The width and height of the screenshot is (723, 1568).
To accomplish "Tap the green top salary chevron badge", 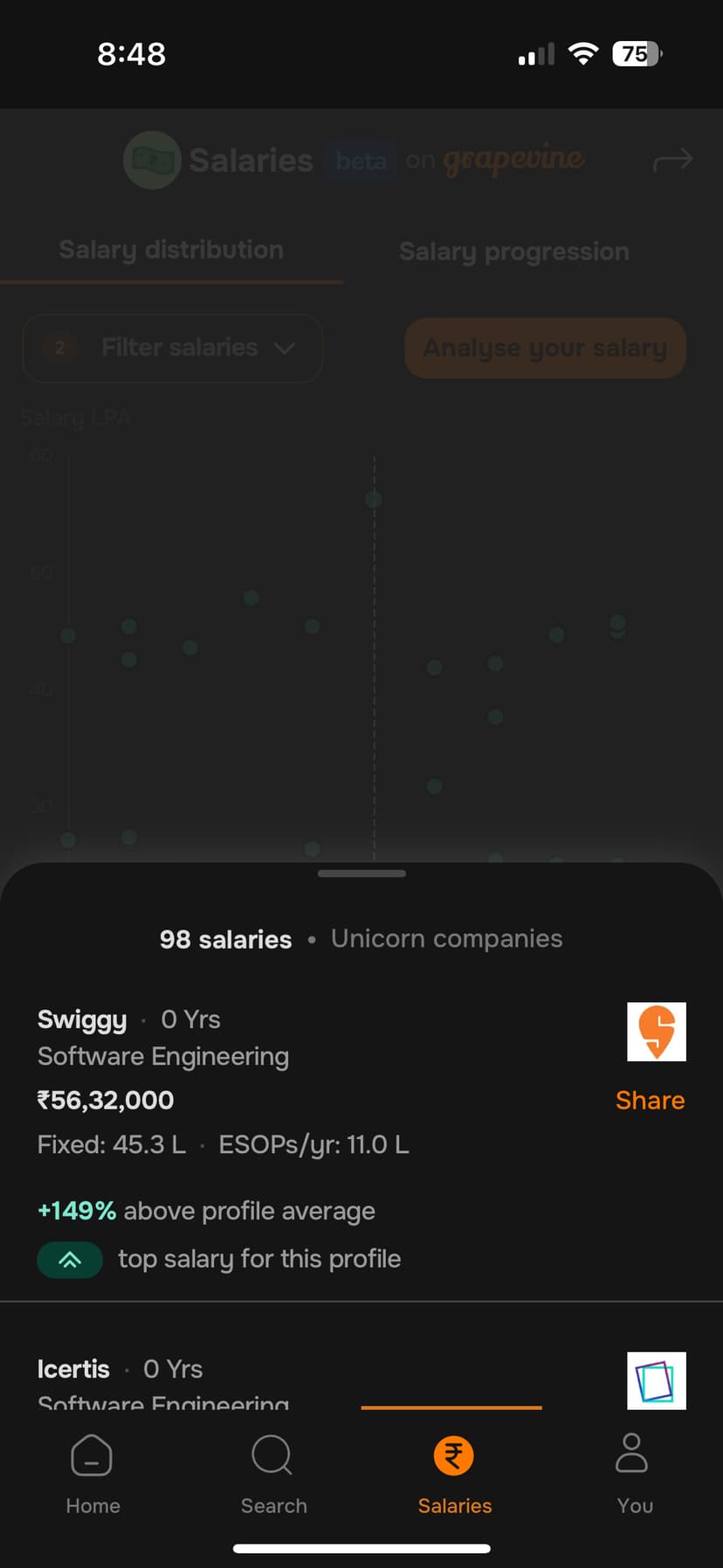I will tap(70, 1260).
